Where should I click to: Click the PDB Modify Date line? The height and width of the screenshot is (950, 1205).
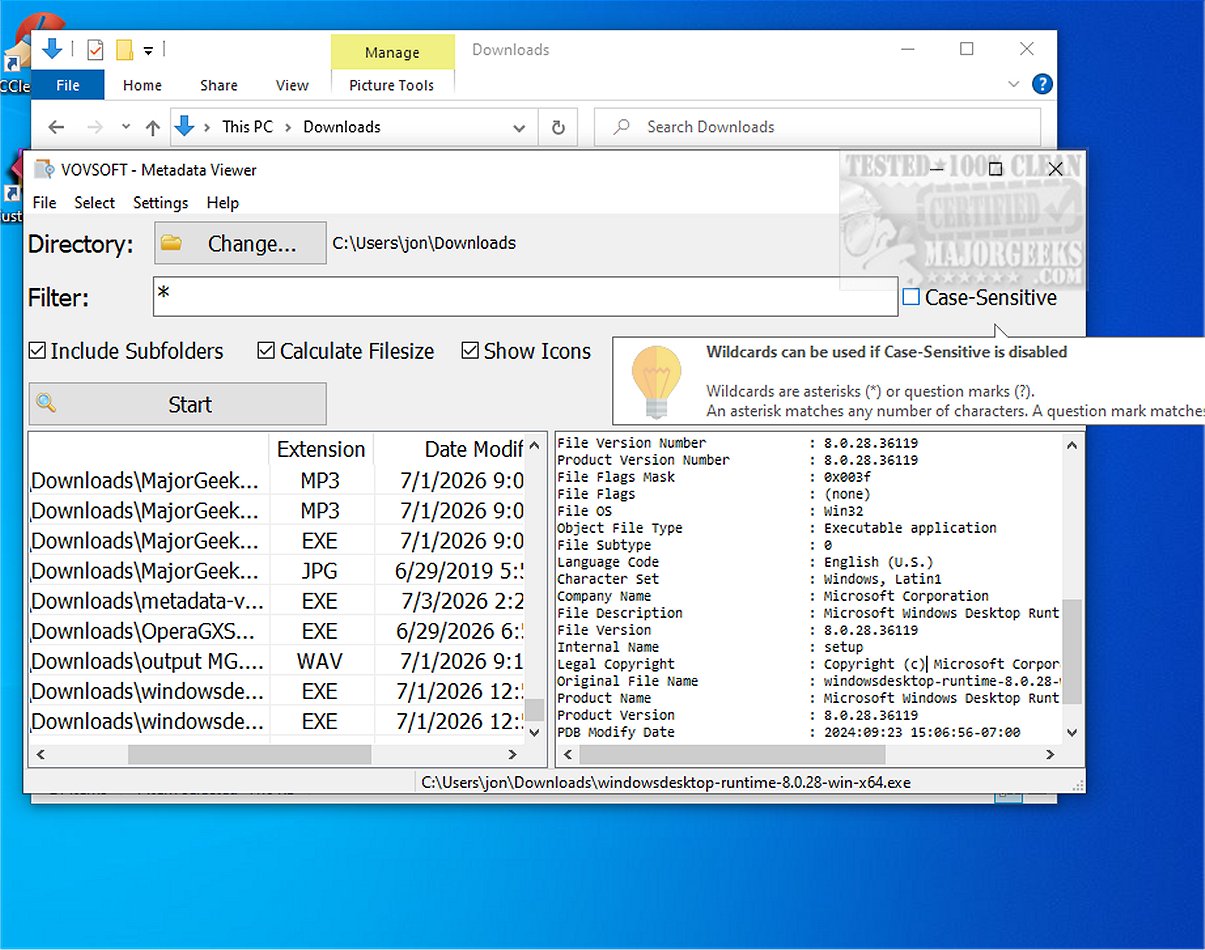[x=808, y=732]
